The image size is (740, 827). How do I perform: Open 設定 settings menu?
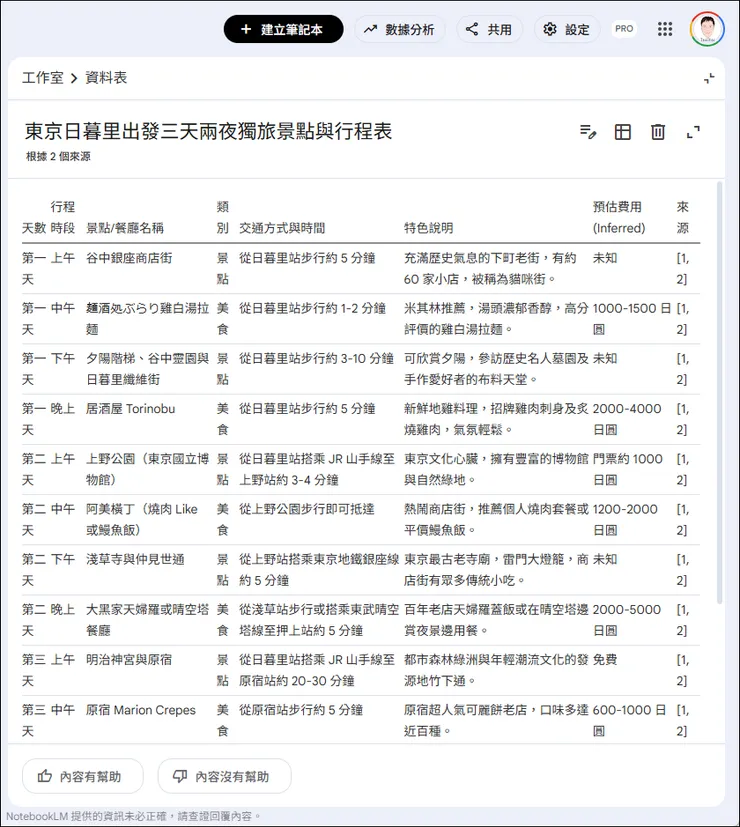(x=567, y=29)
